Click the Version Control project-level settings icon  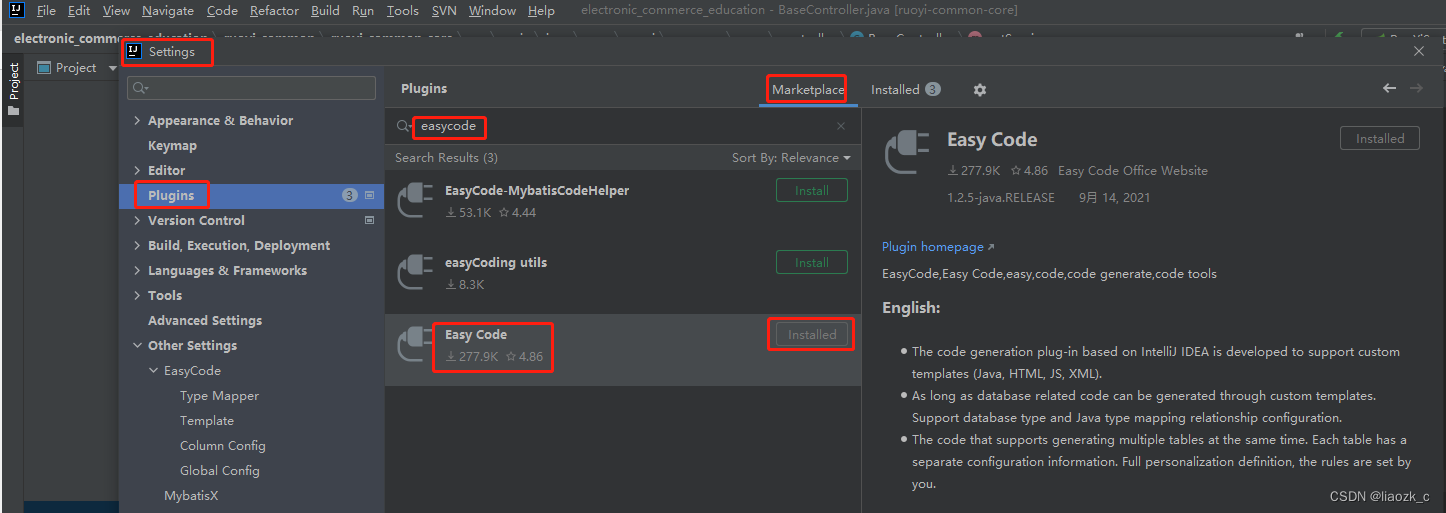coord(369,220)
